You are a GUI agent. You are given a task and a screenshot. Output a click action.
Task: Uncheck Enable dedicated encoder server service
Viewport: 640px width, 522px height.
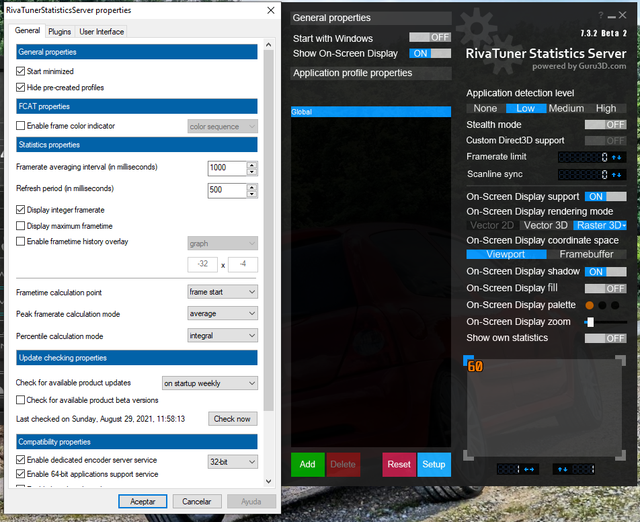pyautogui.click(x=20, y=460)
